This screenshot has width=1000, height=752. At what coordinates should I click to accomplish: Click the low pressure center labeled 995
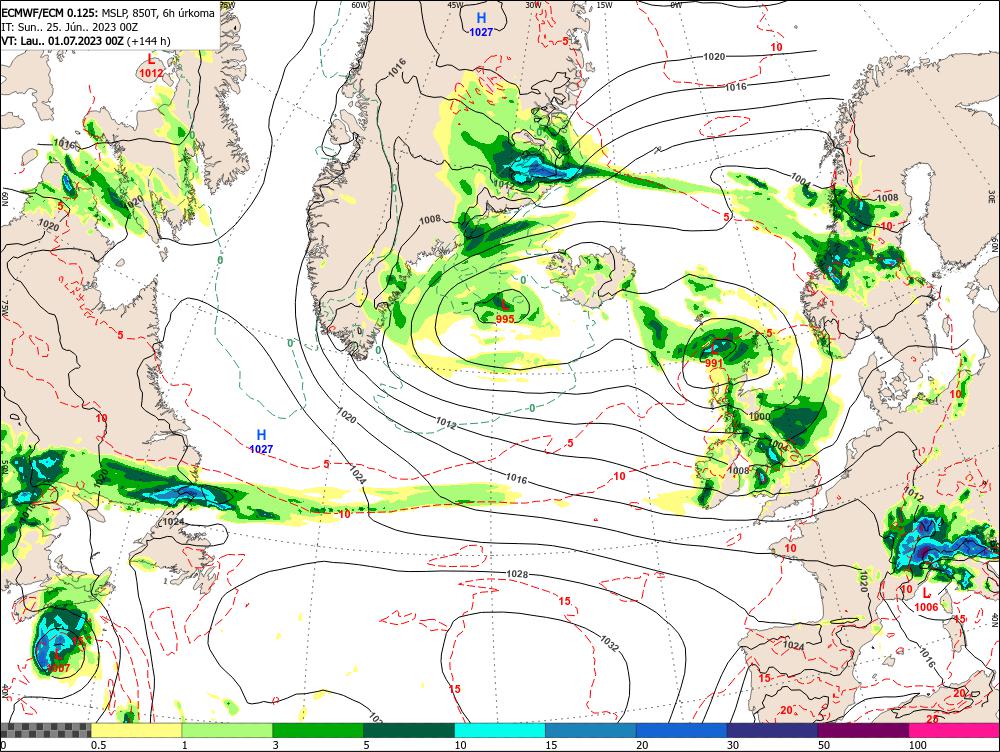(x=504, y=313)
